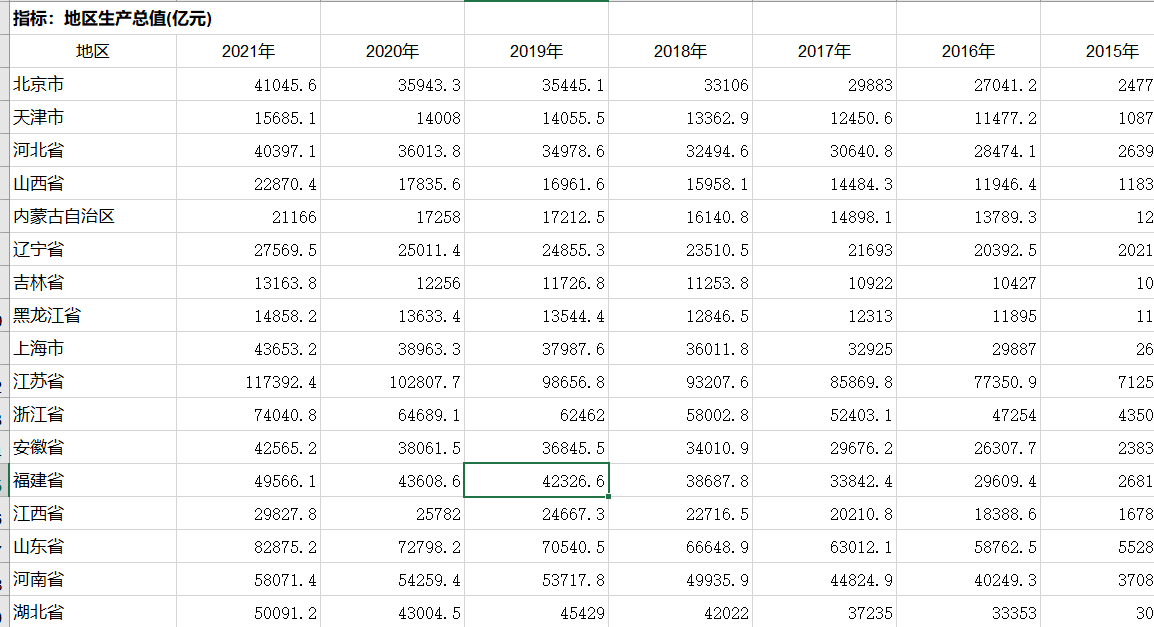This screenshot has height=627, width=1154.
Task: Select Zhejiang 2017 value 52403.1
Action: [x=824, y=414]
